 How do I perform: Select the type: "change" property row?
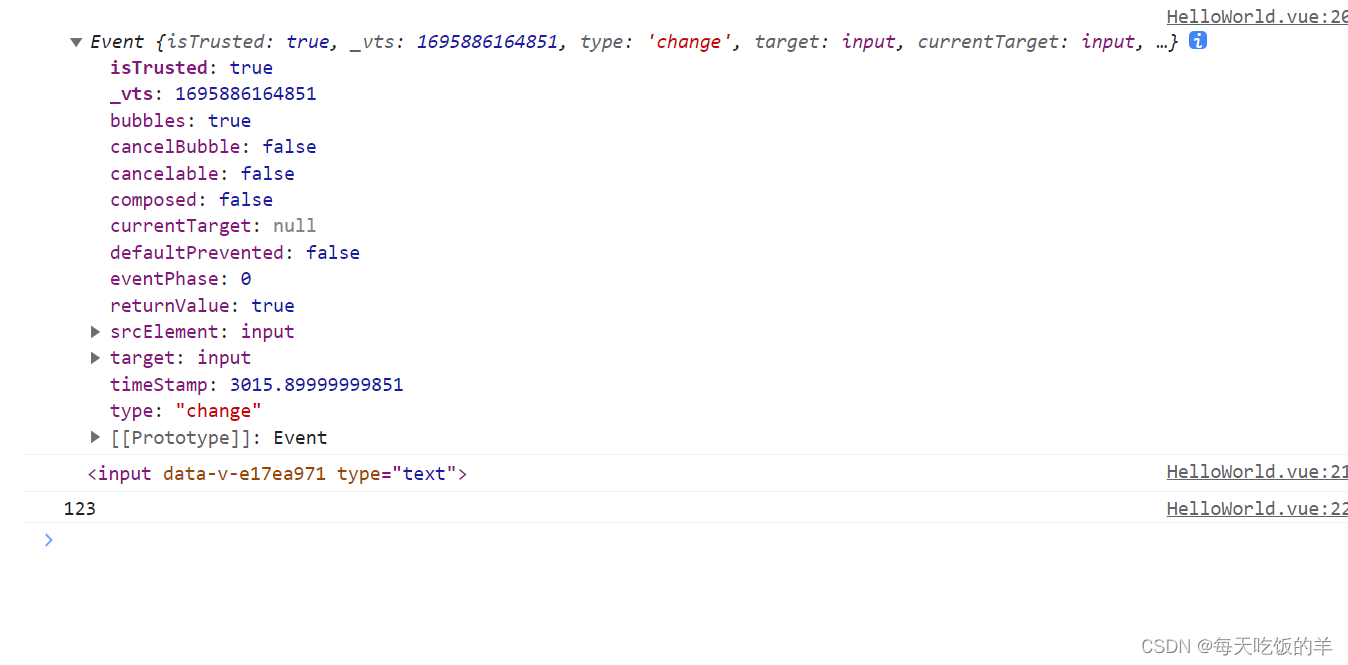pyautogui.click(x=186, y=410)
